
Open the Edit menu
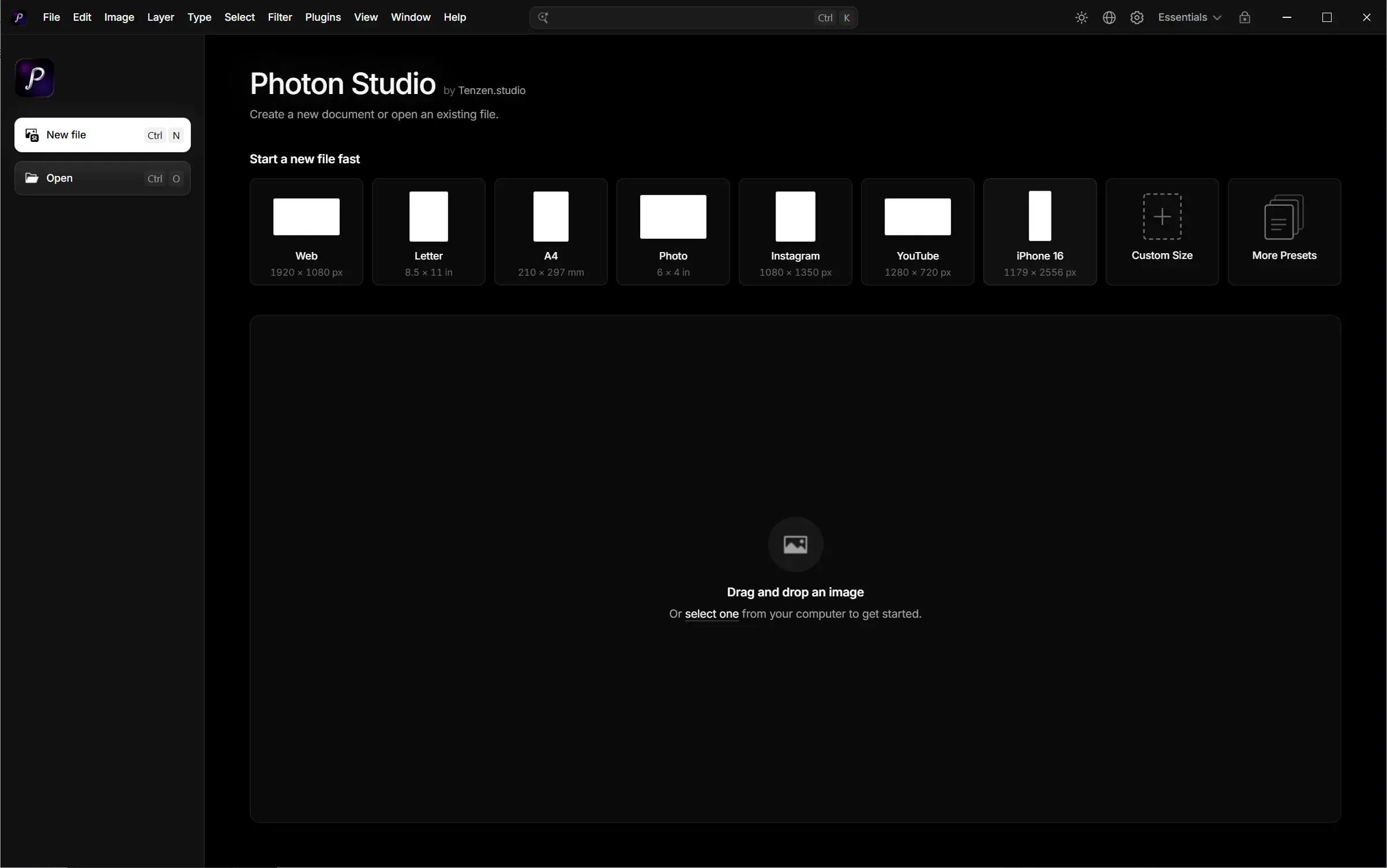pos(82,17)
